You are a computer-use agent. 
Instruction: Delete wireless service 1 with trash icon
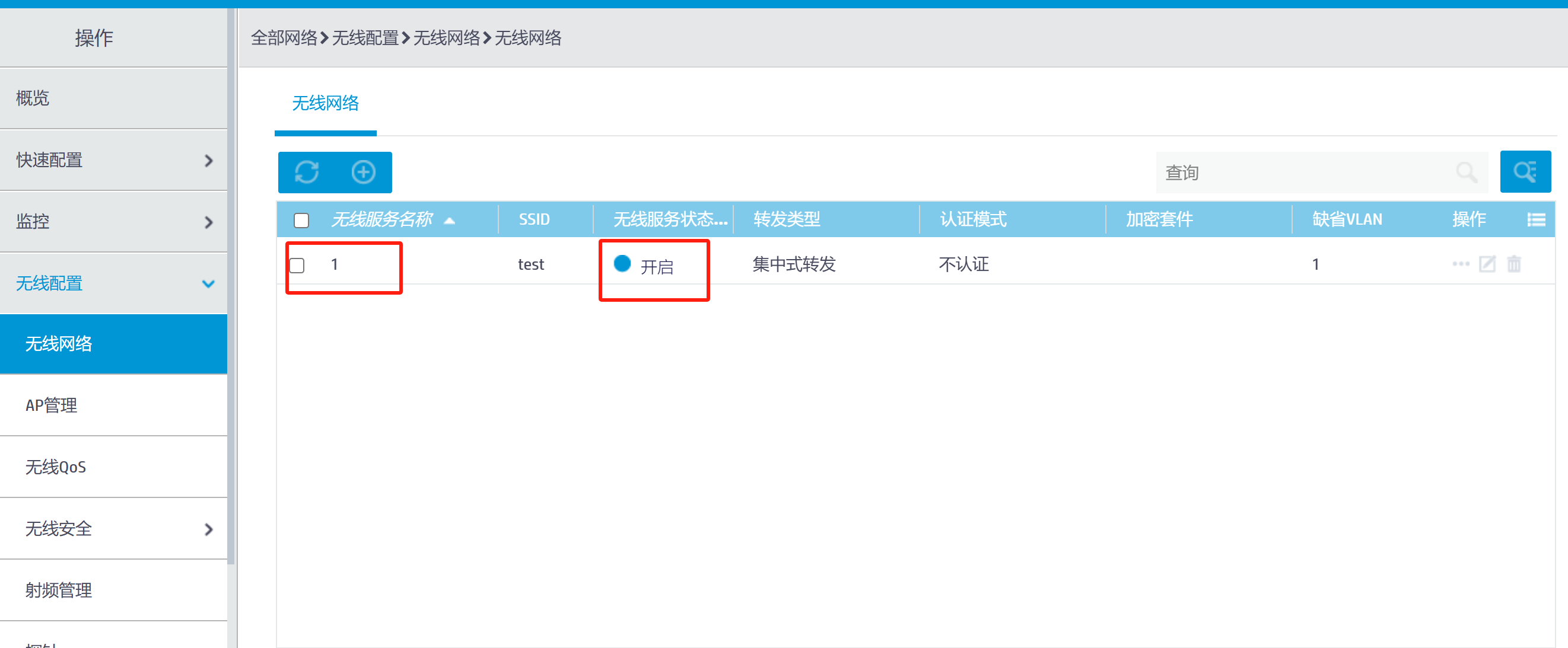(x=1514, y=264)
